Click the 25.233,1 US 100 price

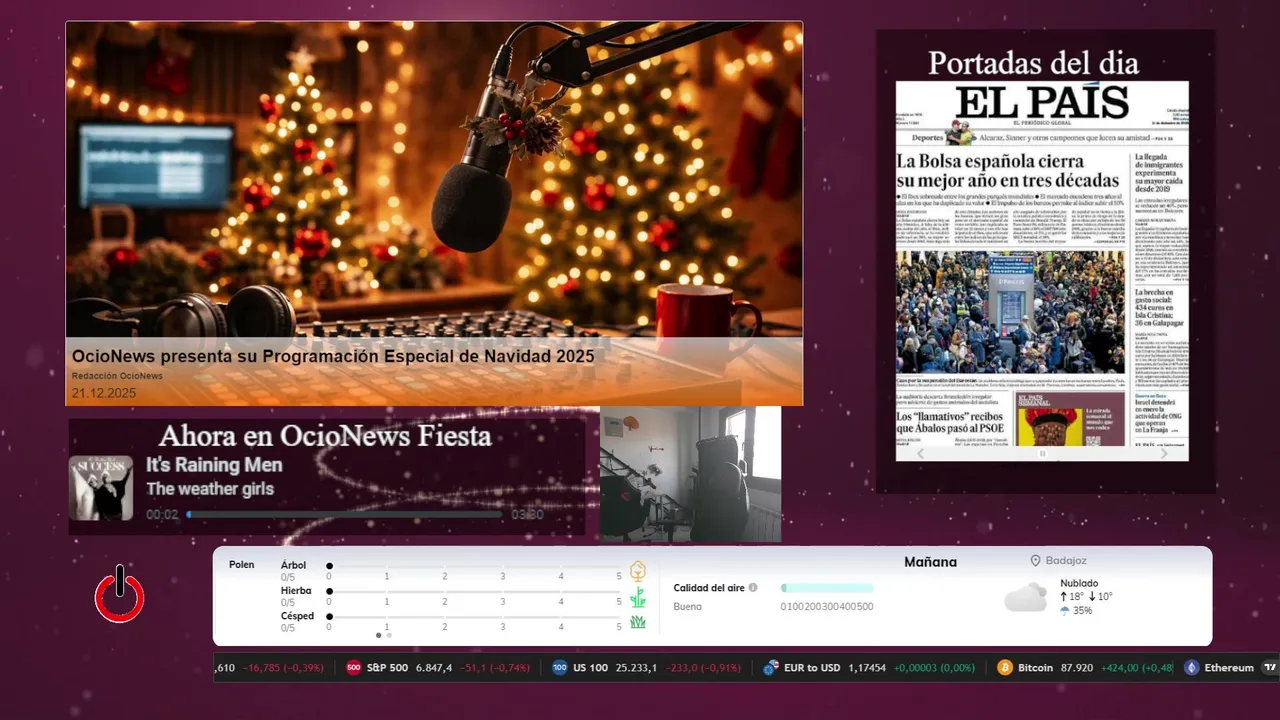coord(636,668)
